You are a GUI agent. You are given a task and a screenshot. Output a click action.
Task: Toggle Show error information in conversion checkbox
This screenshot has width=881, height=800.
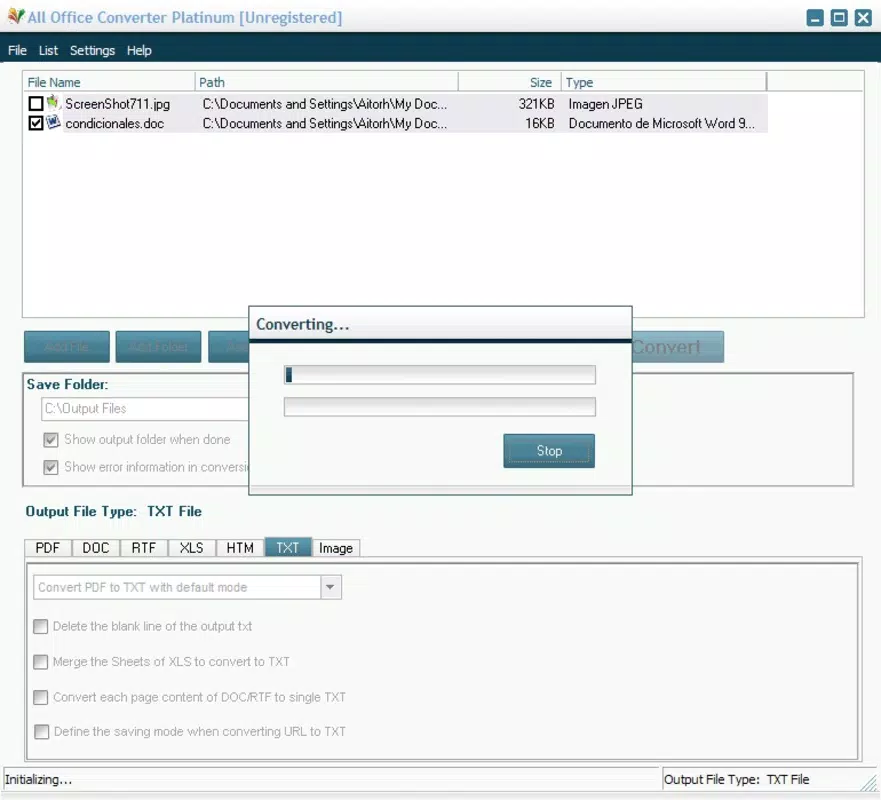(x=51, y=467)
